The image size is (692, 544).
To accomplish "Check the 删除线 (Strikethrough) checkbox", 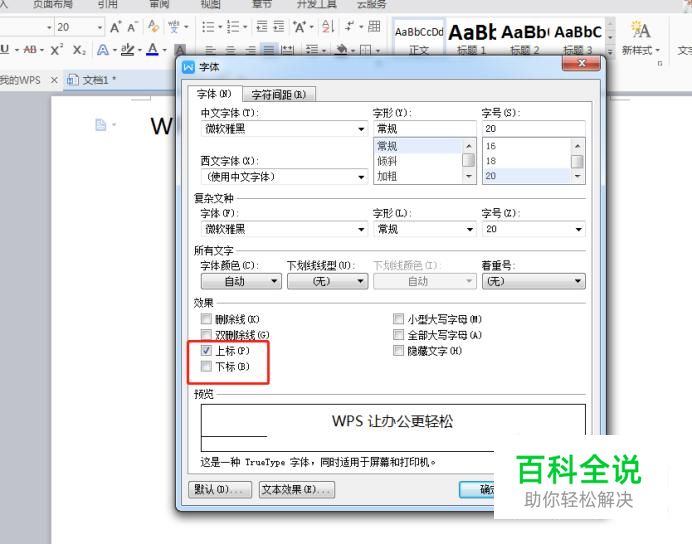I will 206,319.
